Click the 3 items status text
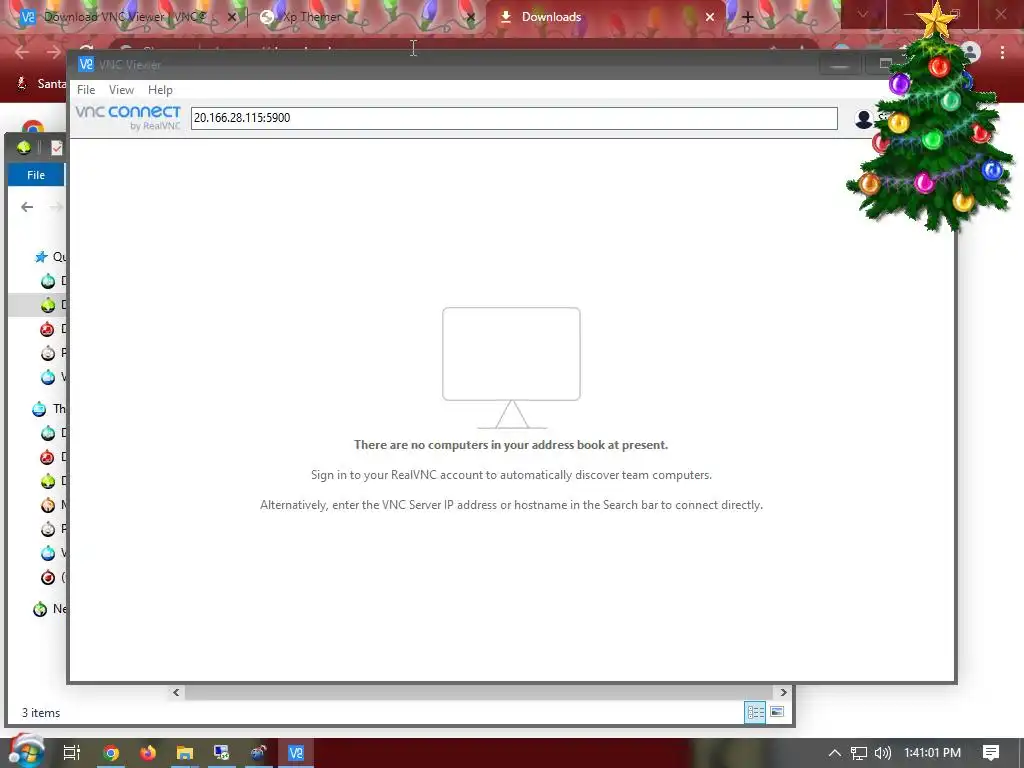 click(x=41, y=712)
